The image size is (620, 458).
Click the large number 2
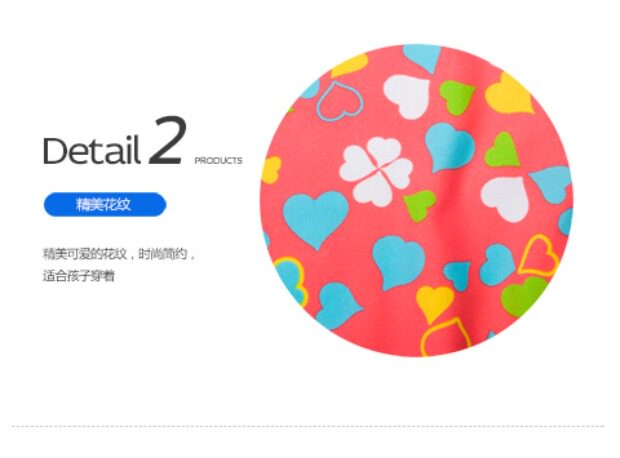167,140
